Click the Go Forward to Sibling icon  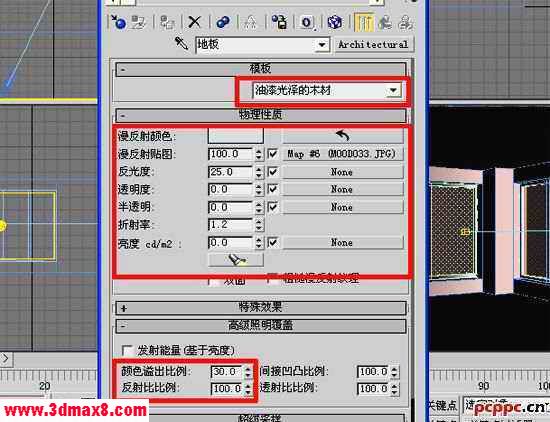coord(405,22)
